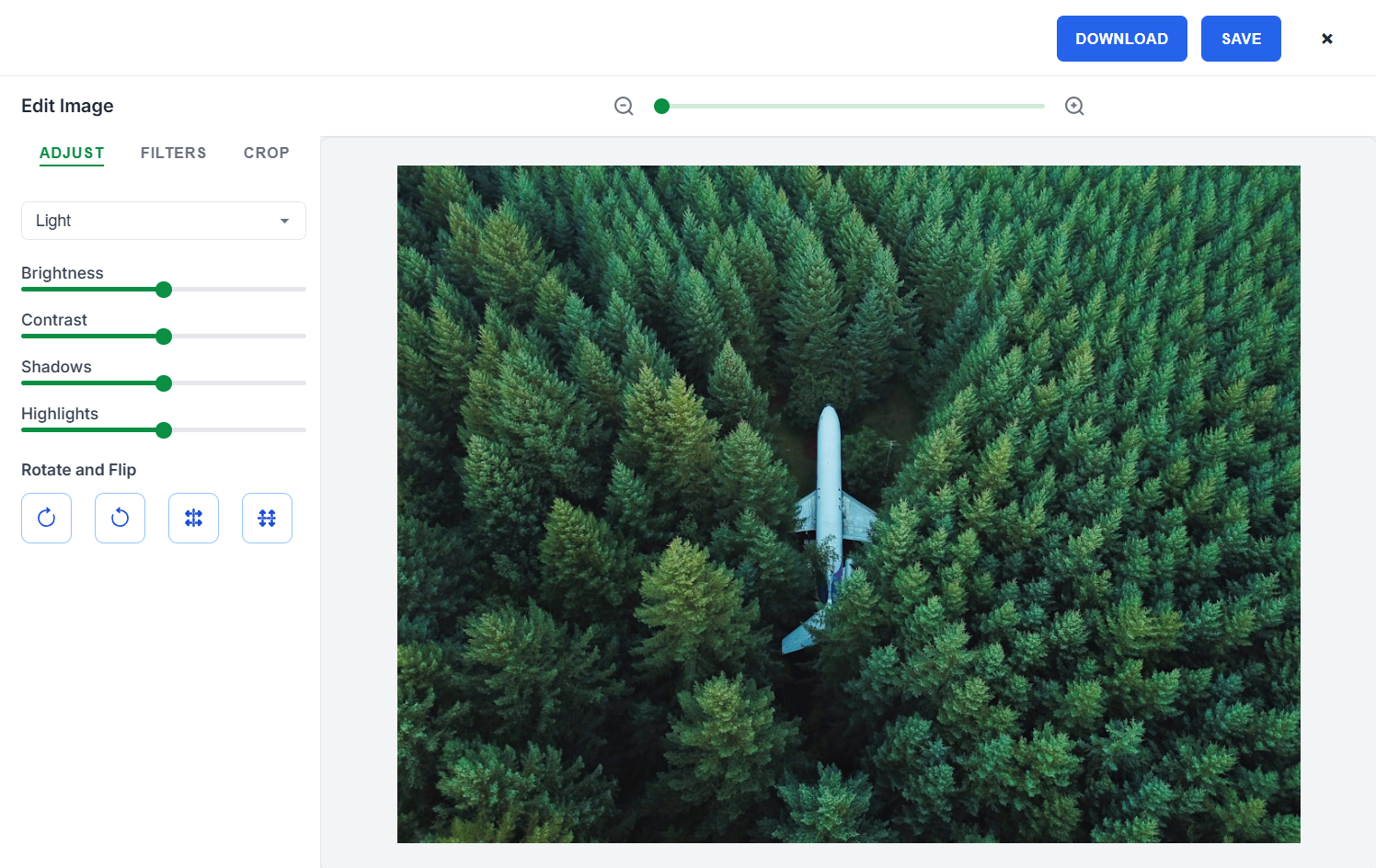This screenshot has width=1376, height=868.
Task: Click the Contrast slider handle
Action: (x=164, y=337)
